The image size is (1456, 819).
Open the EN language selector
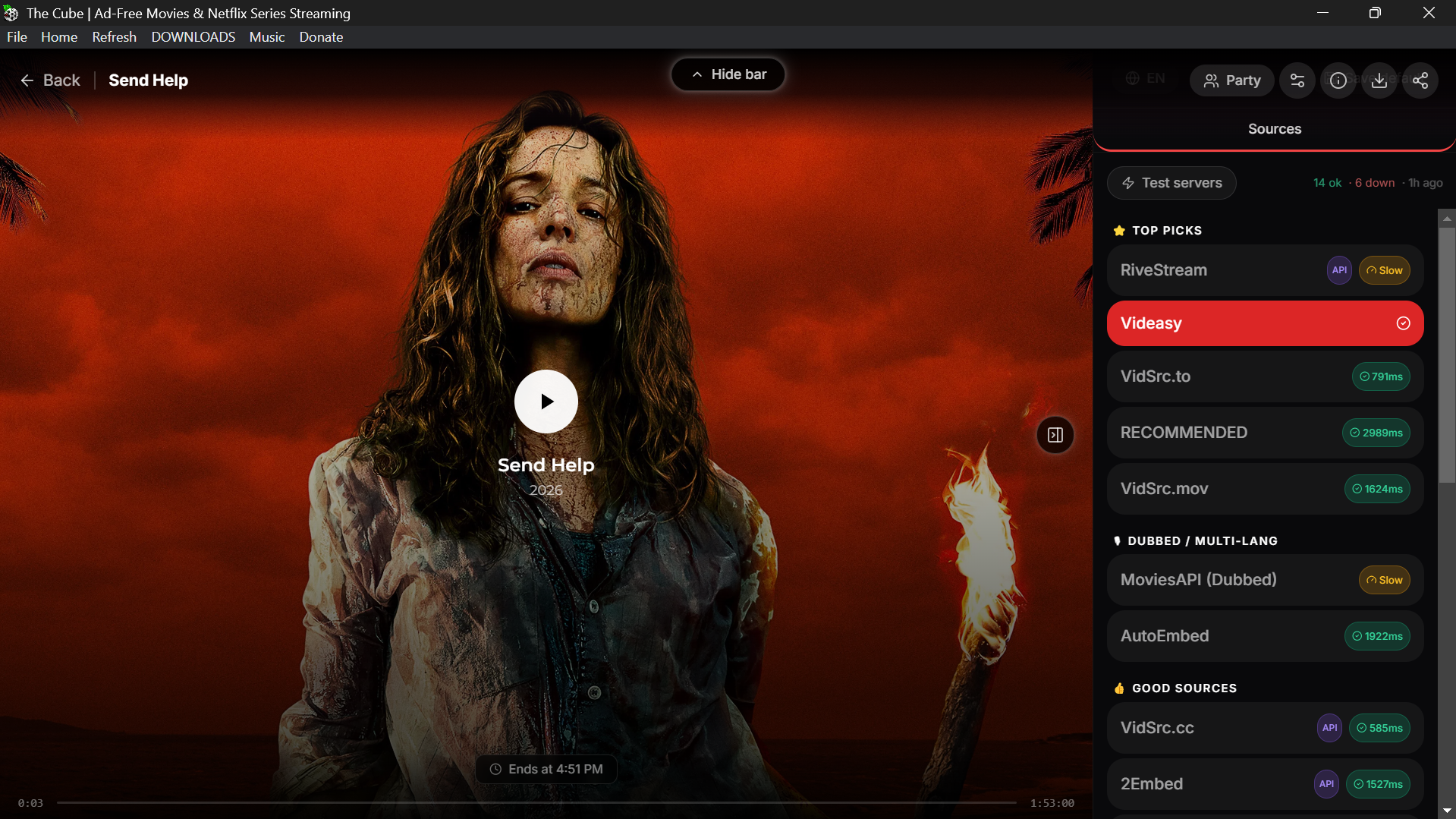[x=1146, y=78]
